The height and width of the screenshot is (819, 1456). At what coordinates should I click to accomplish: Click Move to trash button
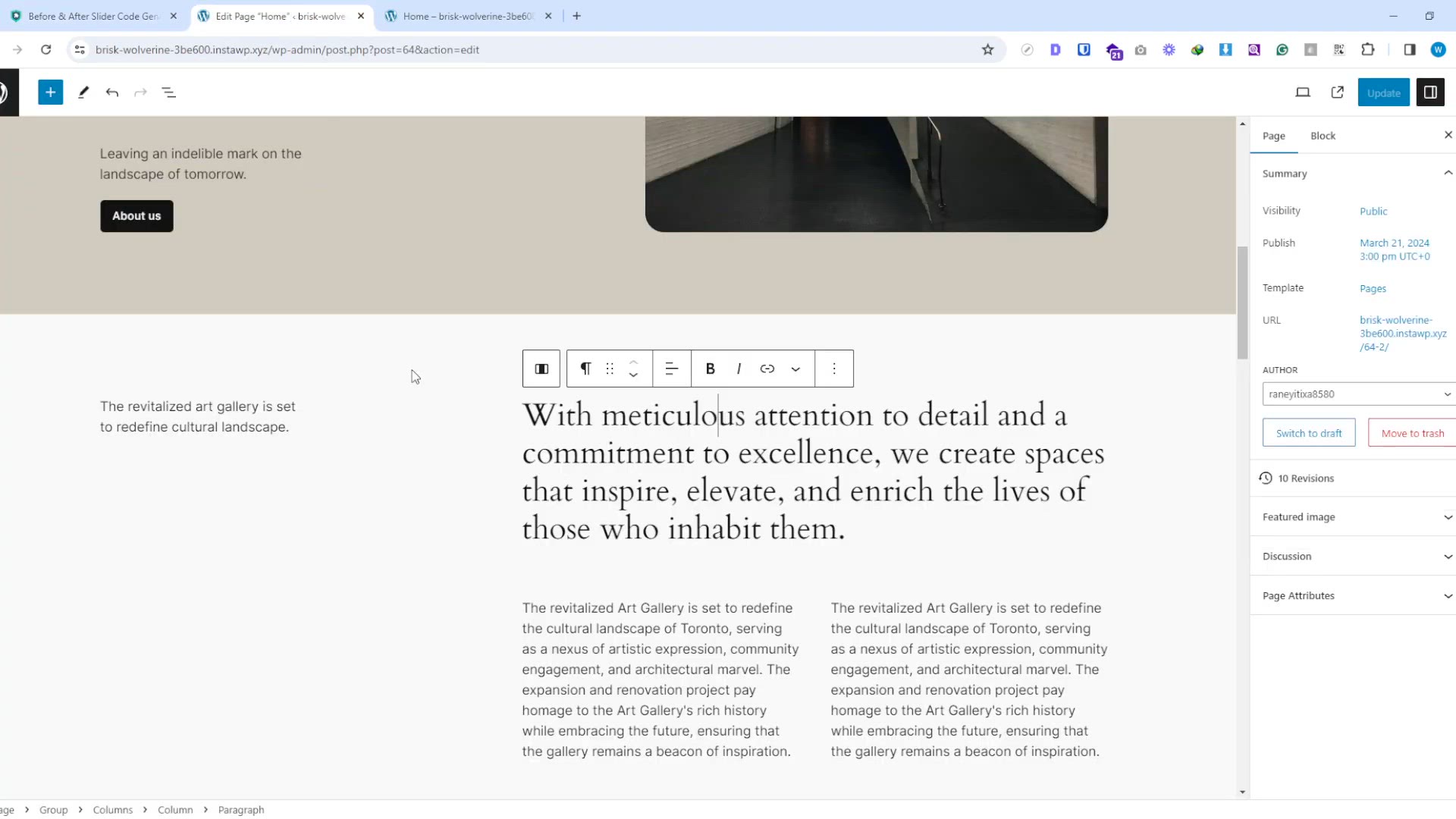(x=1412, y=433)
